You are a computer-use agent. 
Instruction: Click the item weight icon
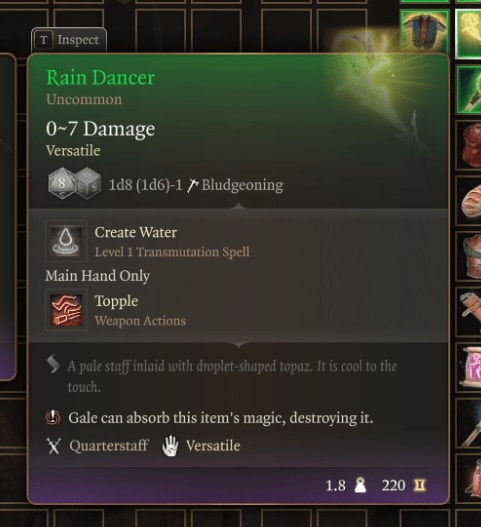coord(360,485)
